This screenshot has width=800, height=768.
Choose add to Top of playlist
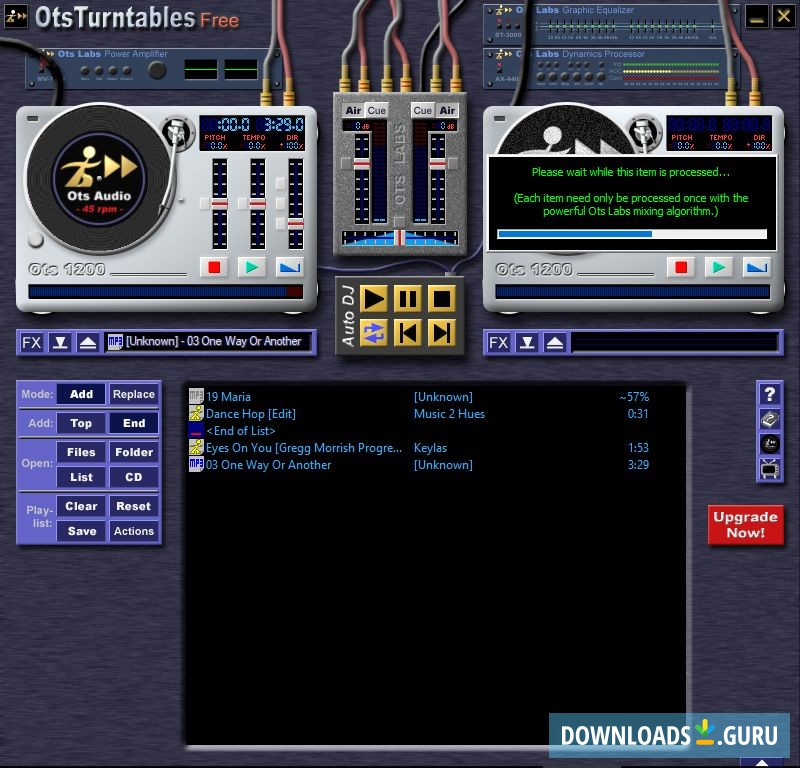pos(81,423)
